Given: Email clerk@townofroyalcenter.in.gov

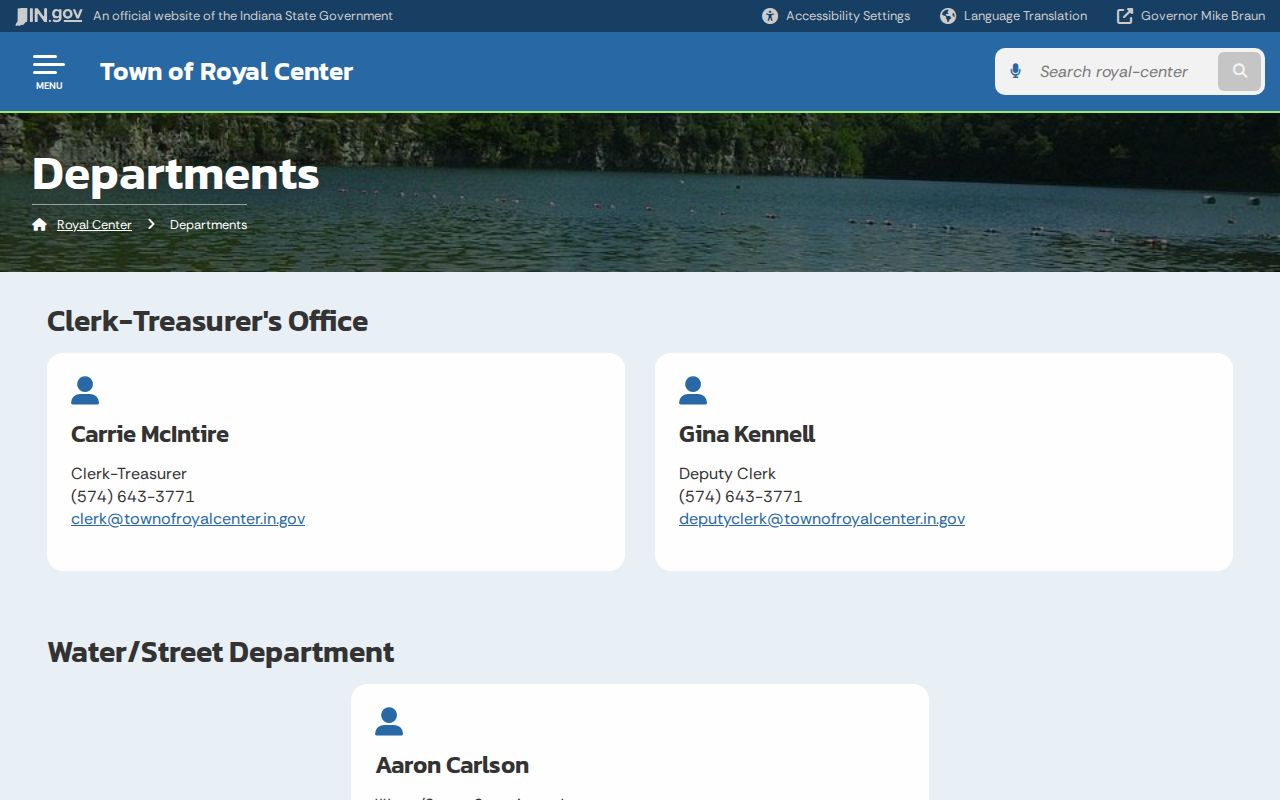Looking at the screenshot, I should [188, 519].
